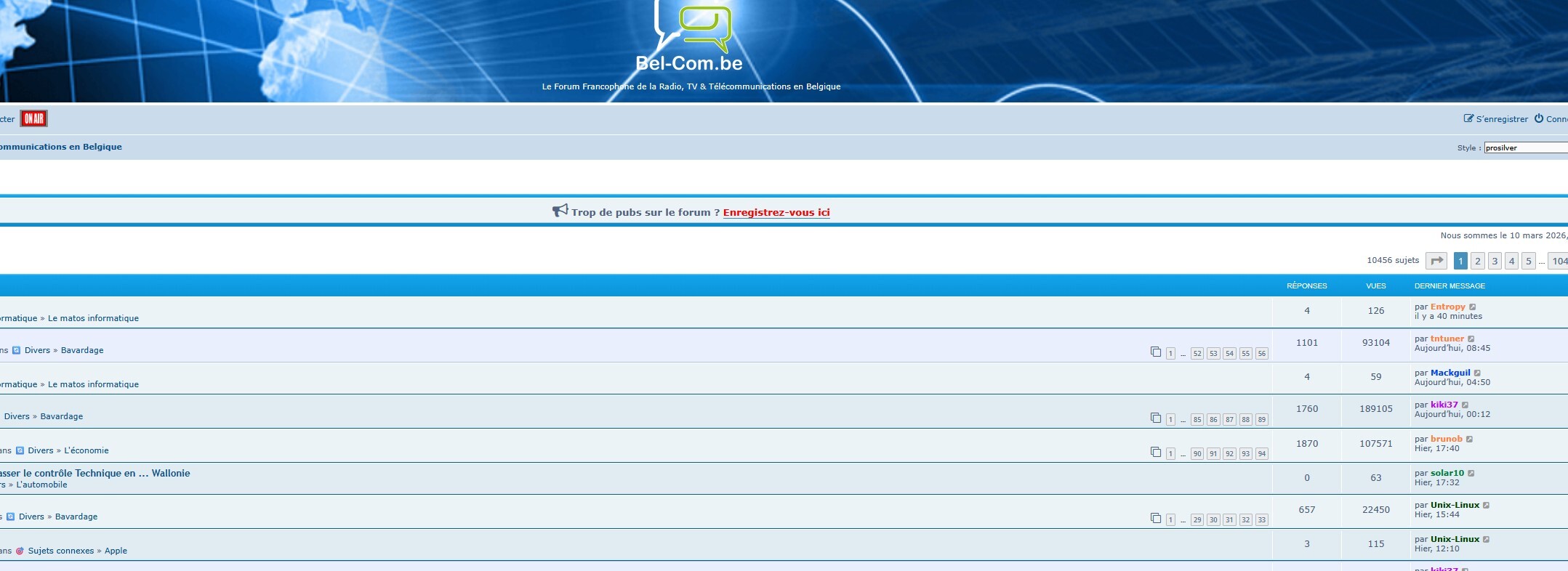Jump to topic page 56
This screenshot has width=1568, height=571.
point(1262,354)
